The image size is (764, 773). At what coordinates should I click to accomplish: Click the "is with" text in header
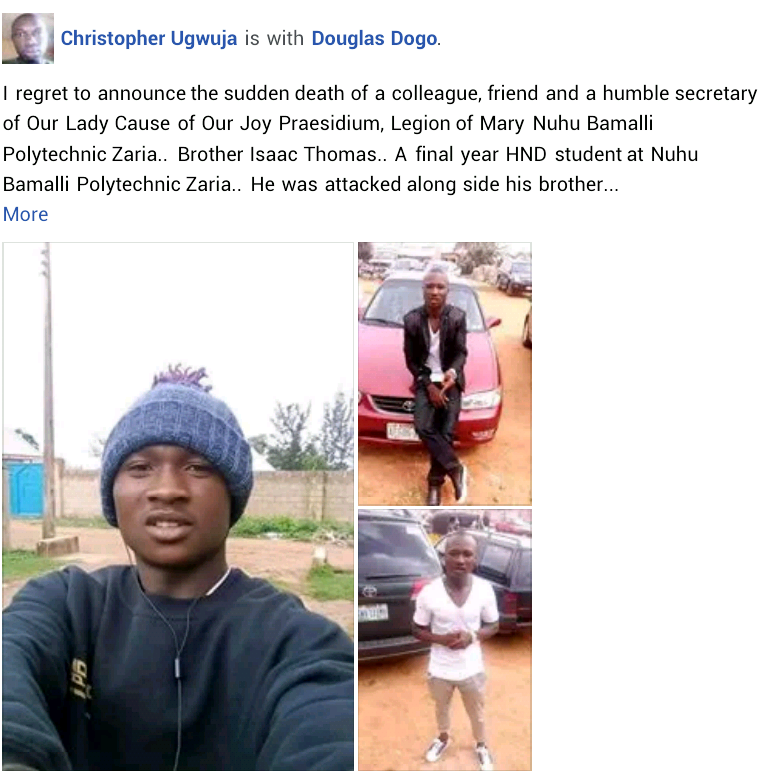click(274, 38)
